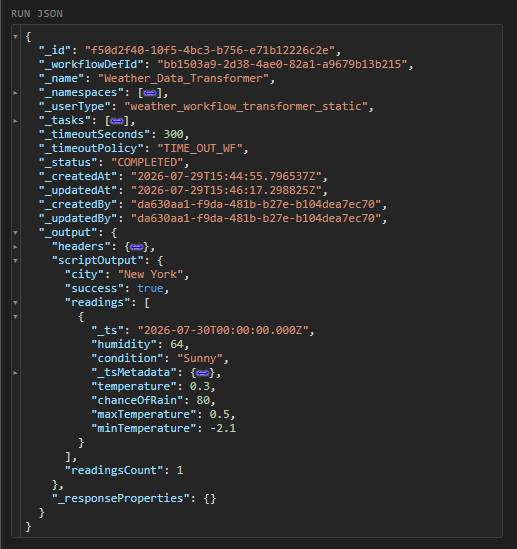Collapse the first readings item arrow
The image size is (517, 549).
pos(15,317)
